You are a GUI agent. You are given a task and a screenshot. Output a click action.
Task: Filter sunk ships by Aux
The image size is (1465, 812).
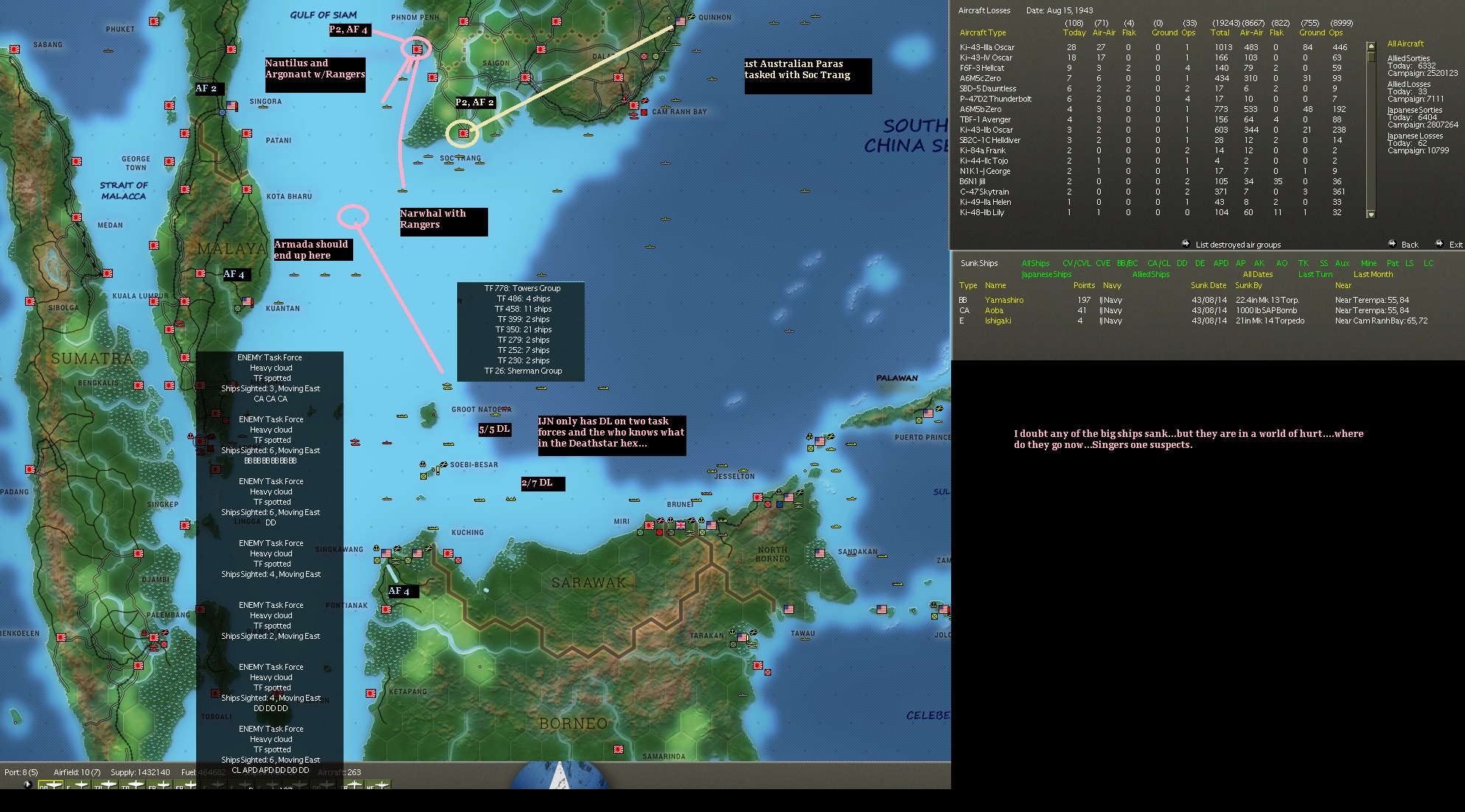(x=1343, y=263)
